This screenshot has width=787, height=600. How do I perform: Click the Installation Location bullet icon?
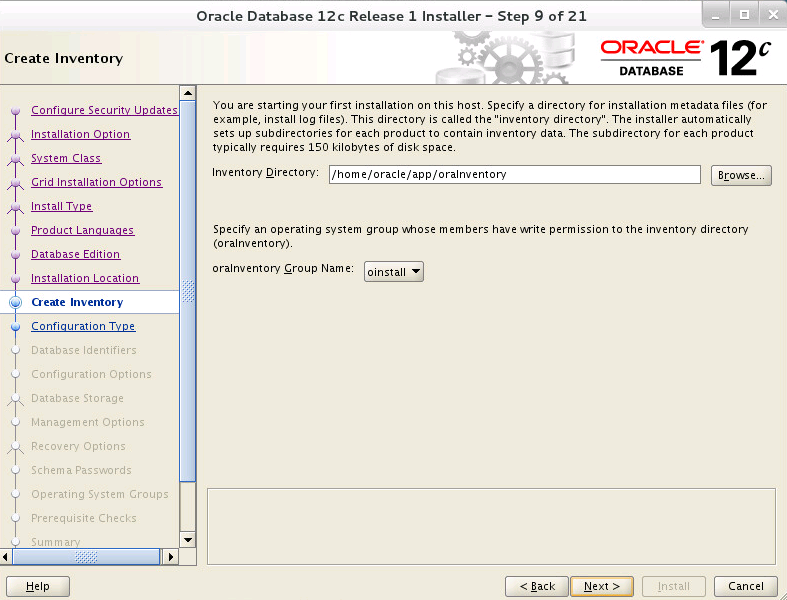point(16,279)
